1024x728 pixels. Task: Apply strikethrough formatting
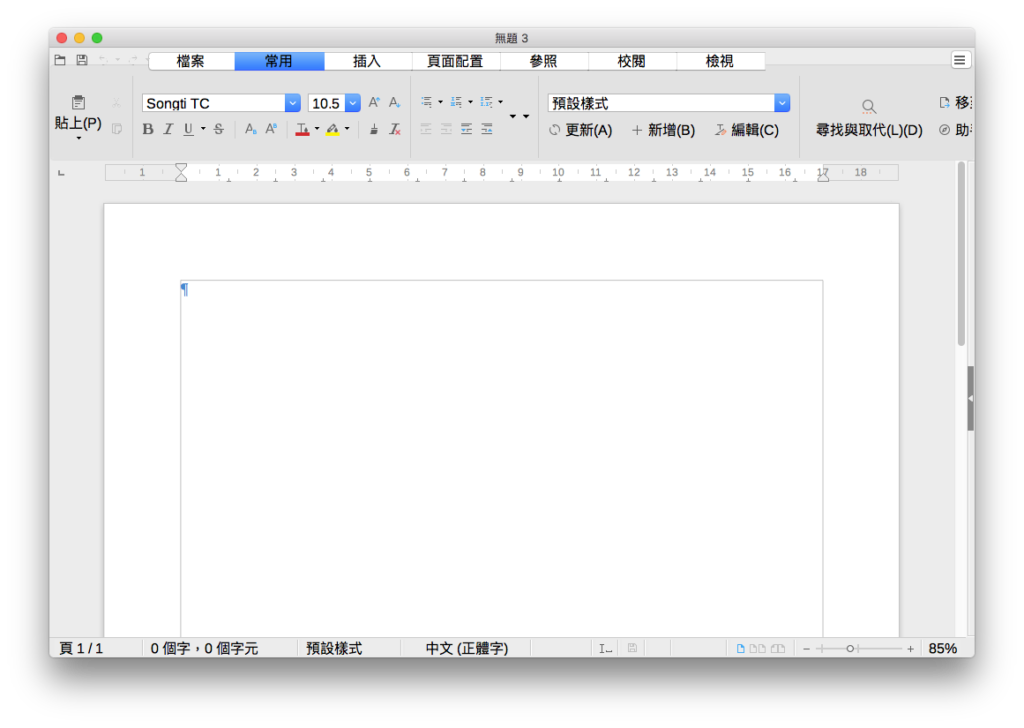tap(219, 129)
